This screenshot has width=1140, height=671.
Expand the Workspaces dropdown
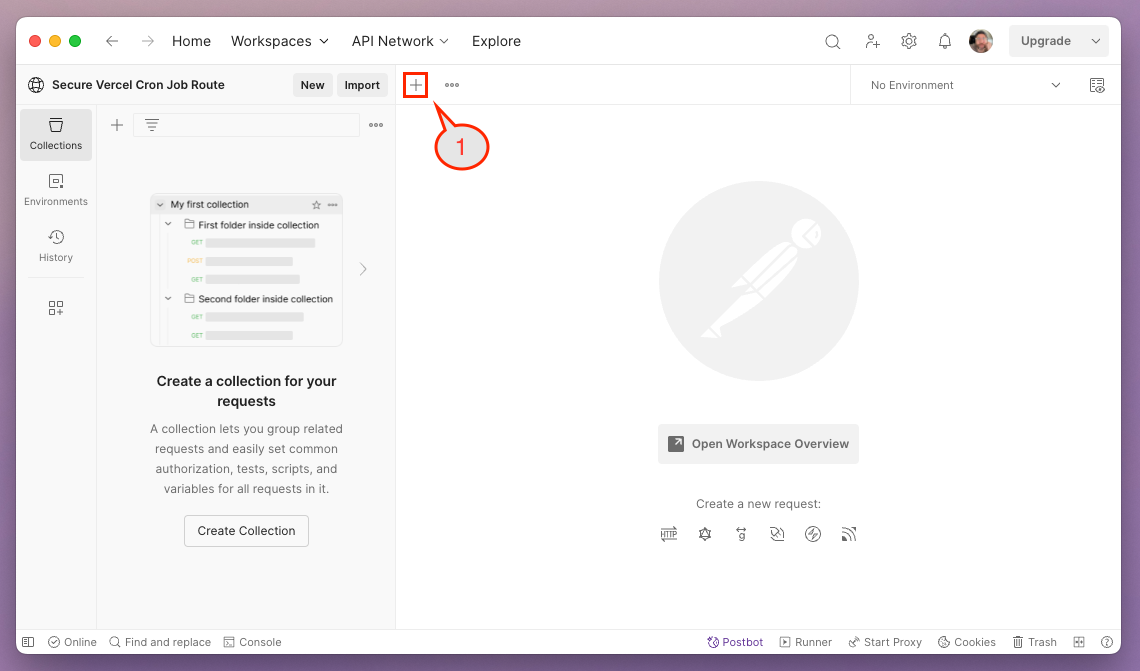[x=279, y=41]
